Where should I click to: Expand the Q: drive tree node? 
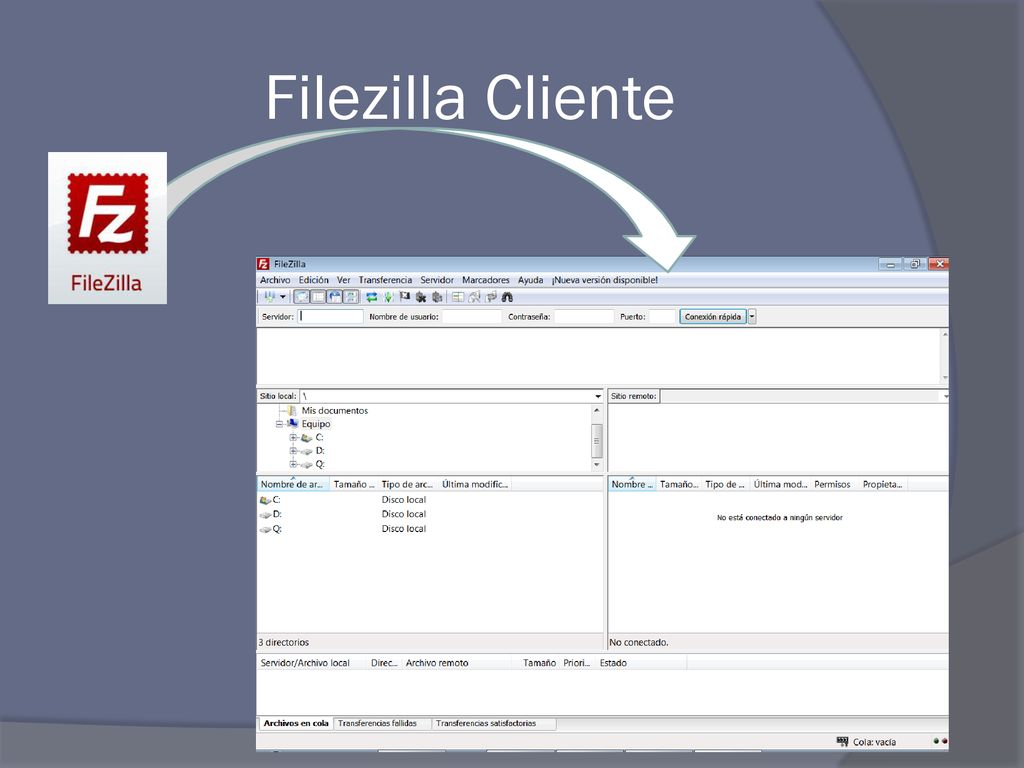293,464
